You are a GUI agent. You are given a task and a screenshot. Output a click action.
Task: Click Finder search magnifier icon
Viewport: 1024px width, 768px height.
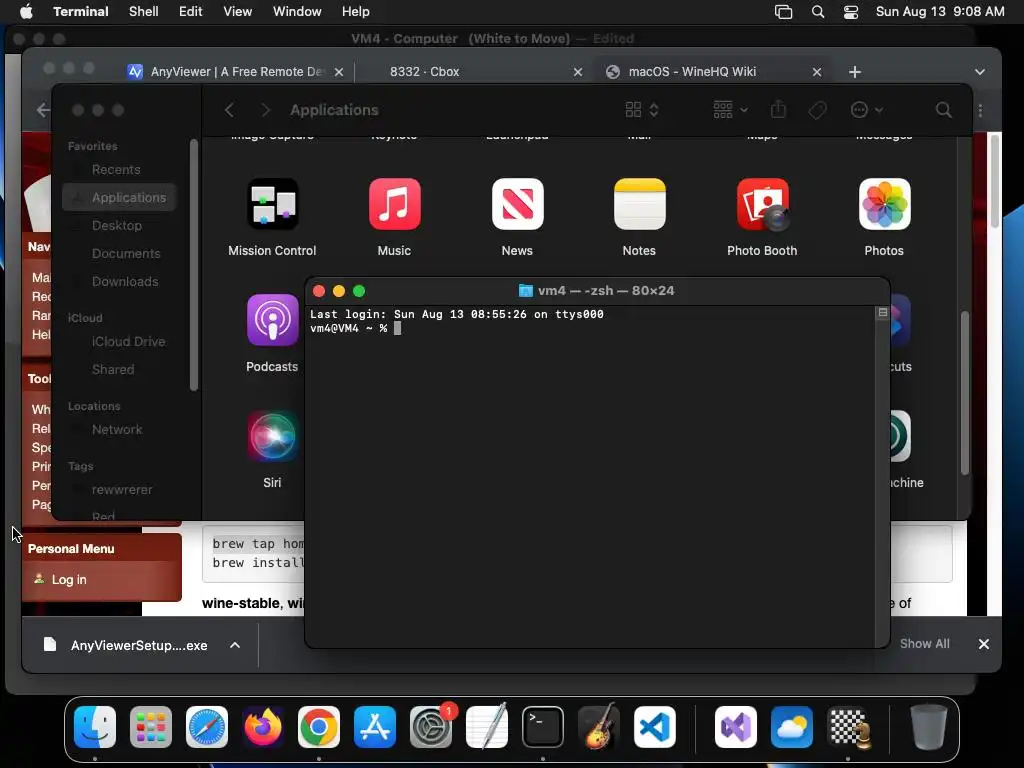(944, 110)
